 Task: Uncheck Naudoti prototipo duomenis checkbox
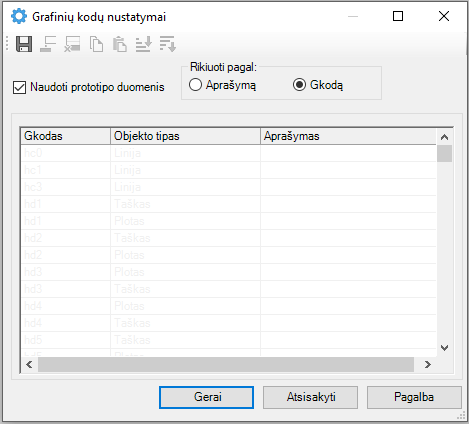19,88
